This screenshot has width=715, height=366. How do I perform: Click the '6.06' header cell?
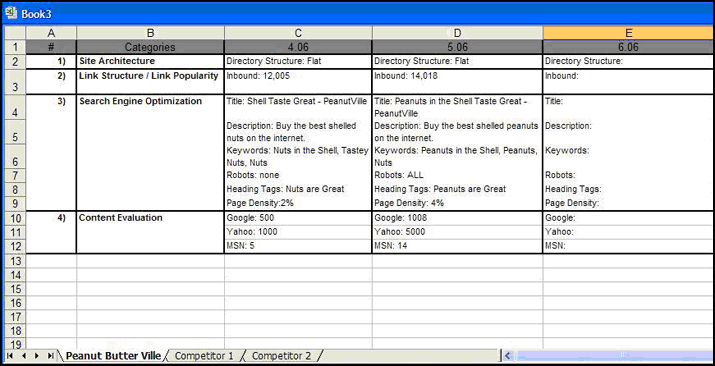[629, 47]
